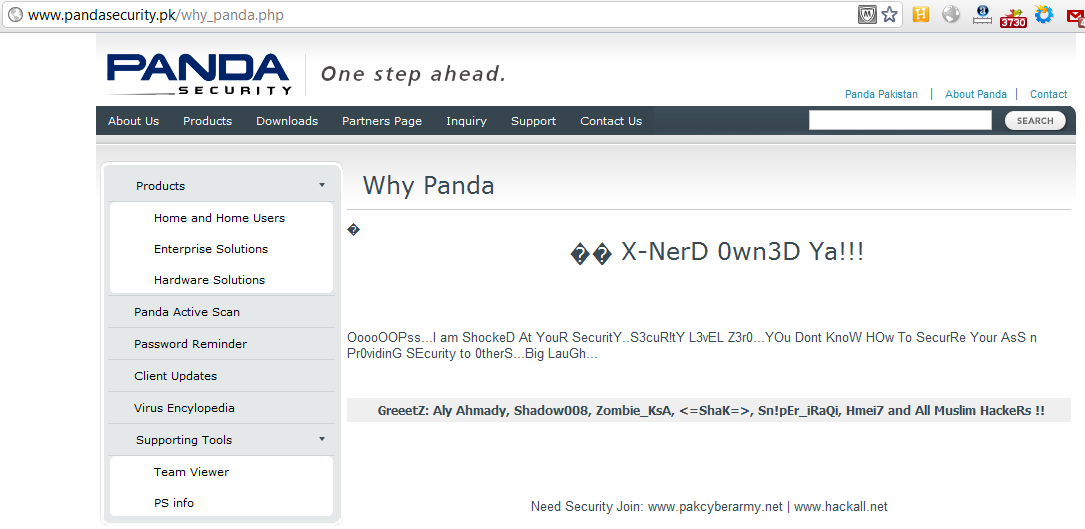Go to Downloads navigation item
Screen dimensions: 1085x529
pos(287,121)
